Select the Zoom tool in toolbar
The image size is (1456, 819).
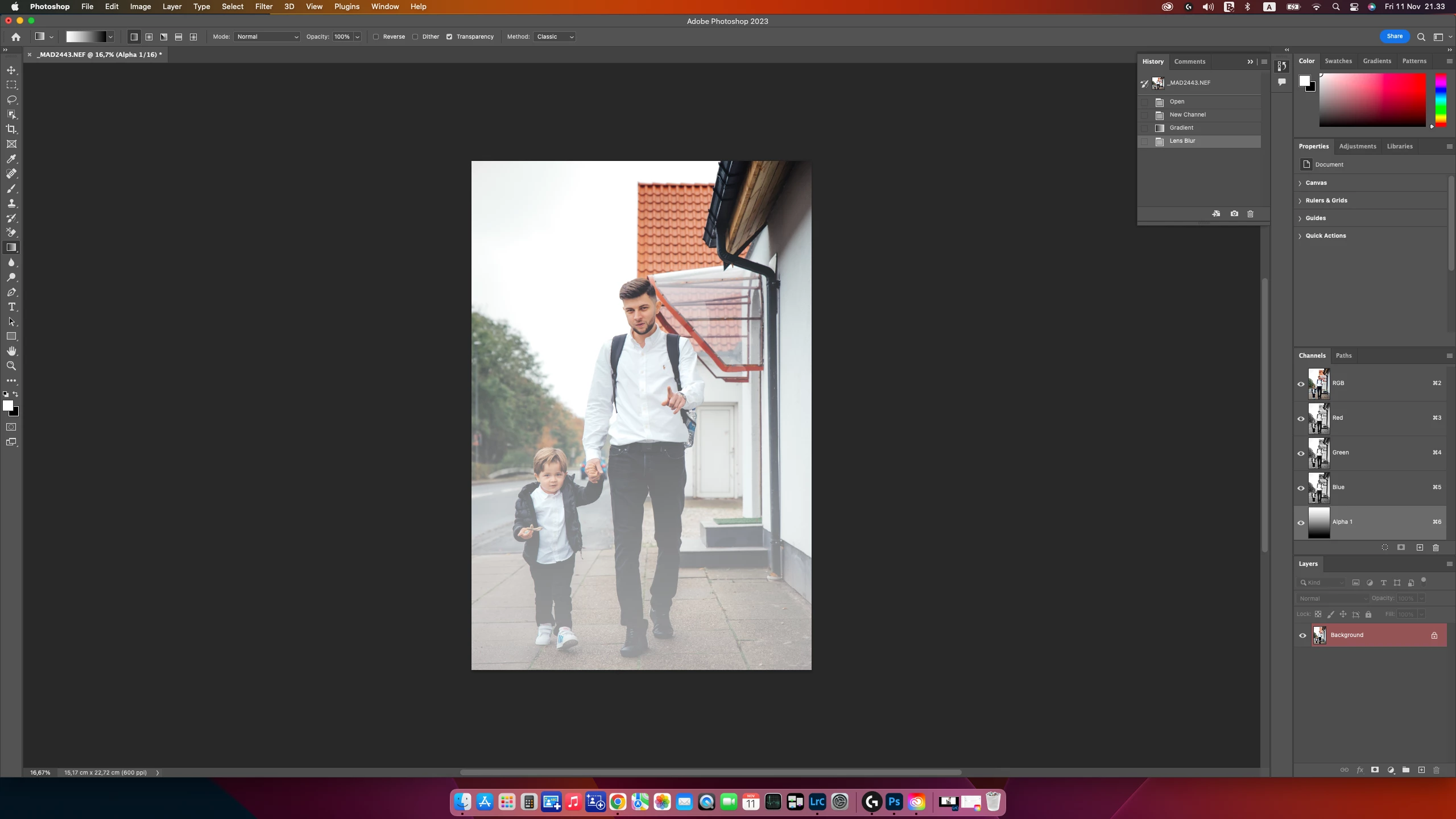(11, 366)
